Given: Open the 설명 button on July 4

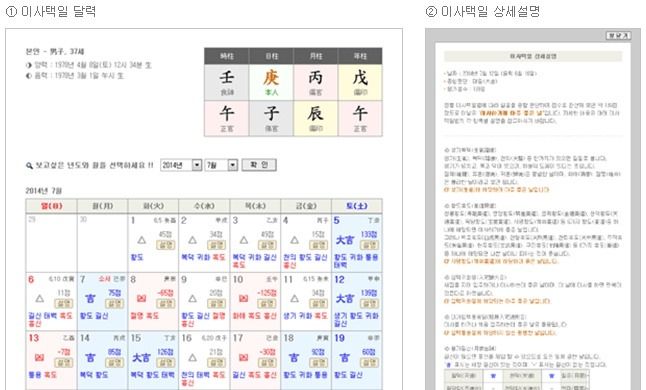Looking at the screenshot, I should pos(318,245).
